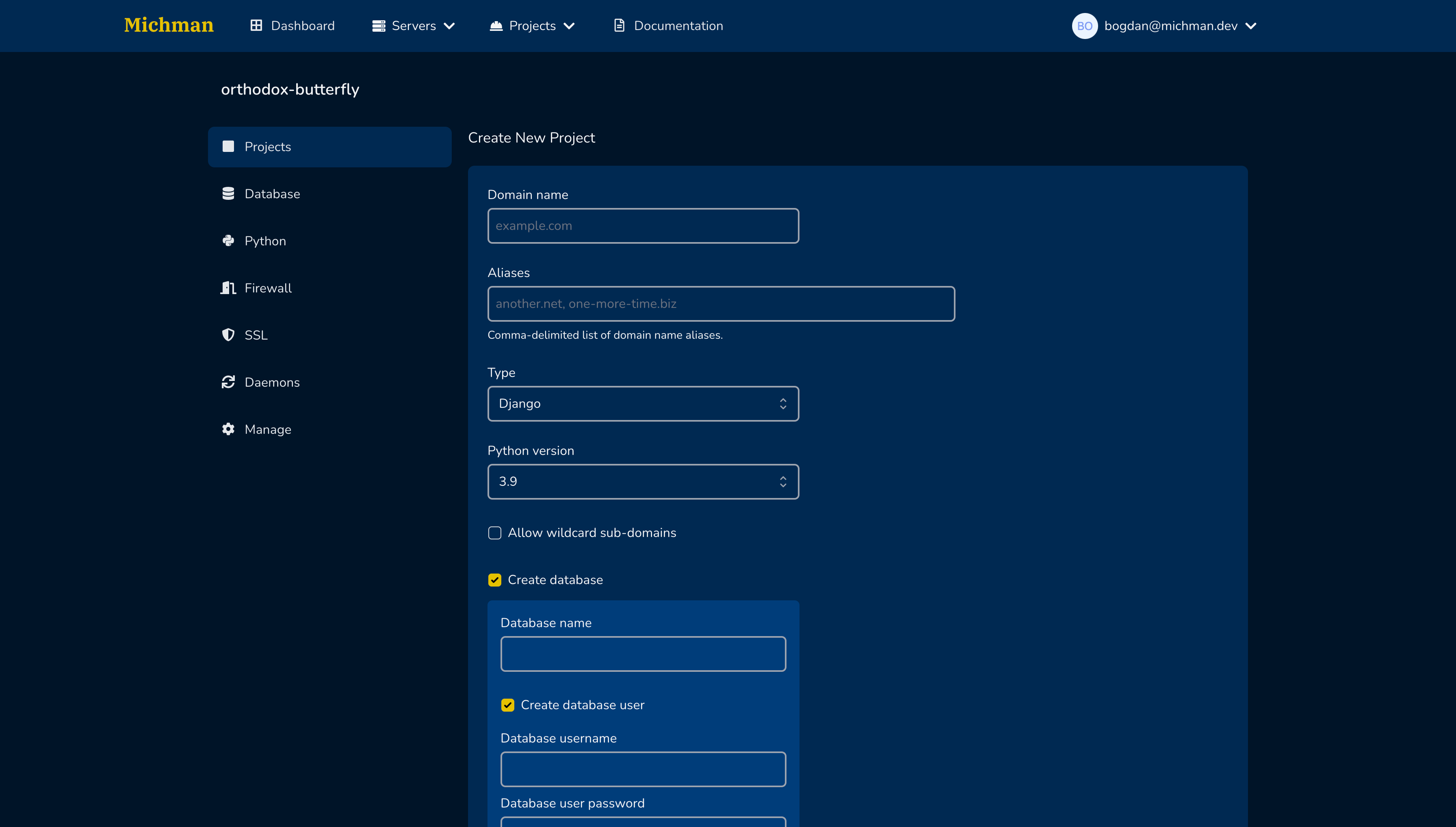Image resolution: width=1456 pixels, height=827 pixels.
Task: Click the Python logo icon in sidebar
Action: (228, 241)
